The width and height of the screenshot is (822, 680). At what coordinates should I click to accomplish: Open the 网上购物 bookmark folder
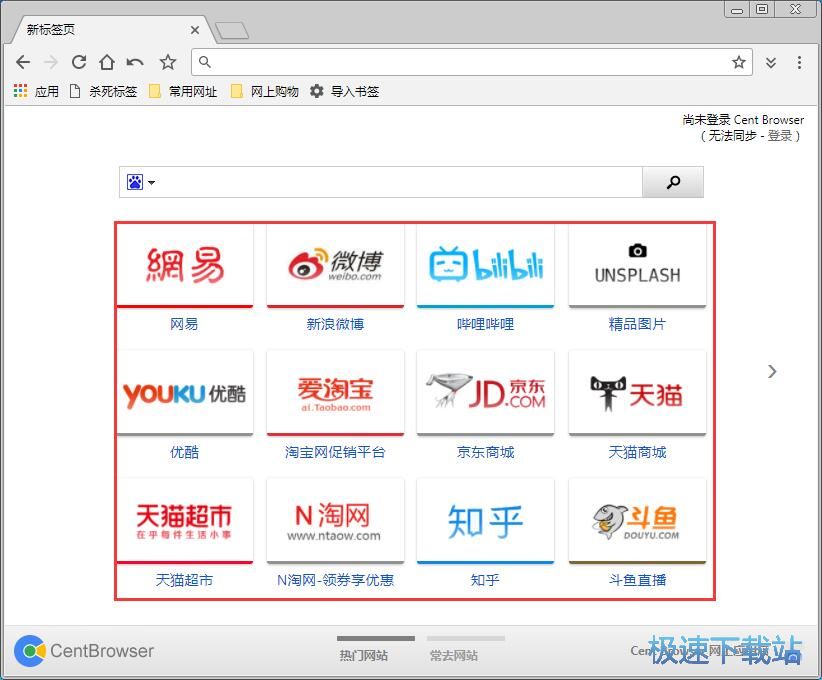pyautogui.click(x=265, y=91)
